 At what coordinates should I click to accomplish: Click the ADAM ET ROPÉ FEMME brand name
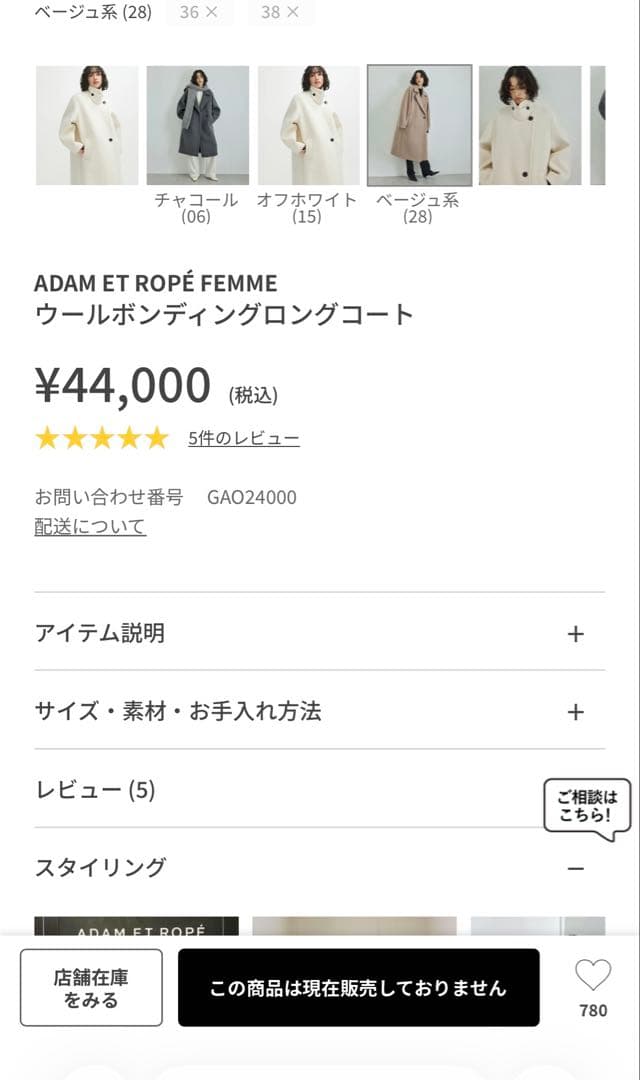(x=155, y=283)
